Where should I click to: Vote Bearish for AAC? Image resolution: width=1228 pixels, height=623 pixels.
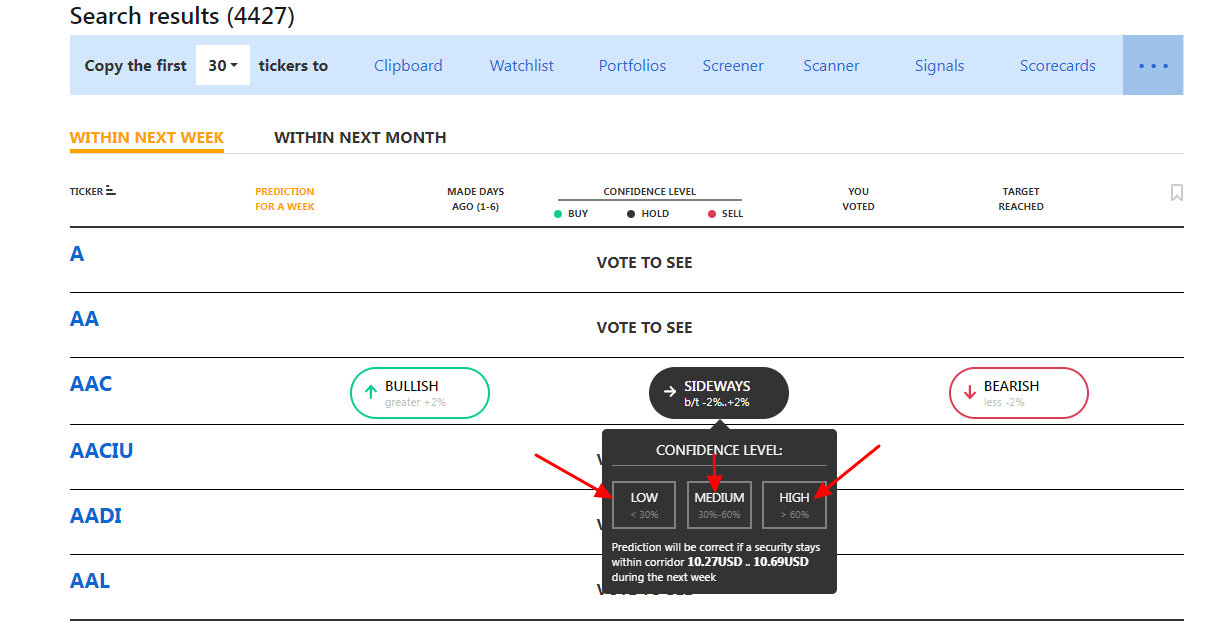click(x=1018, y=393)
